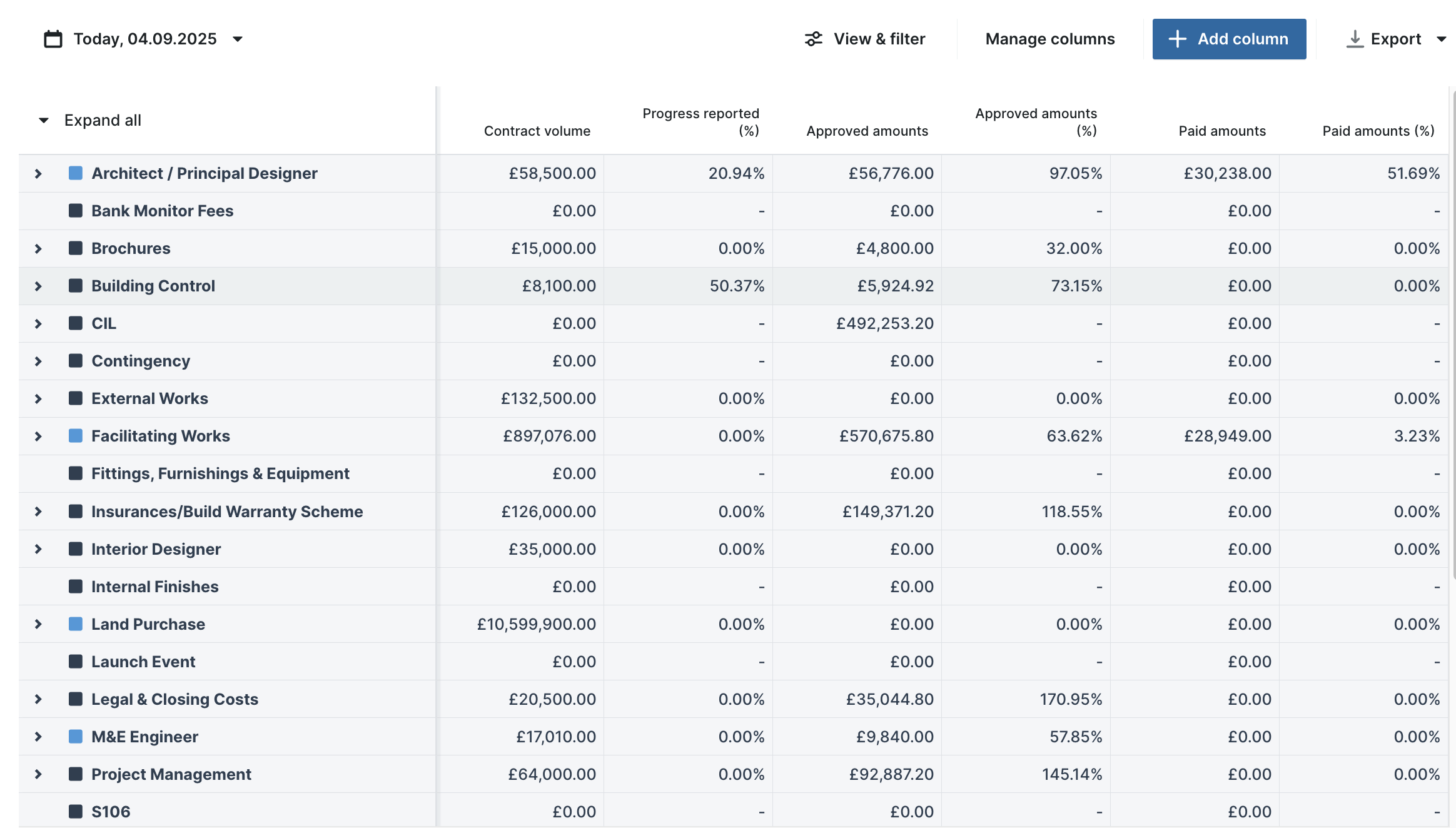Click the View & filter sliders icon
This screenshot has height=828, width=1456.
click(x=813, y=39)
